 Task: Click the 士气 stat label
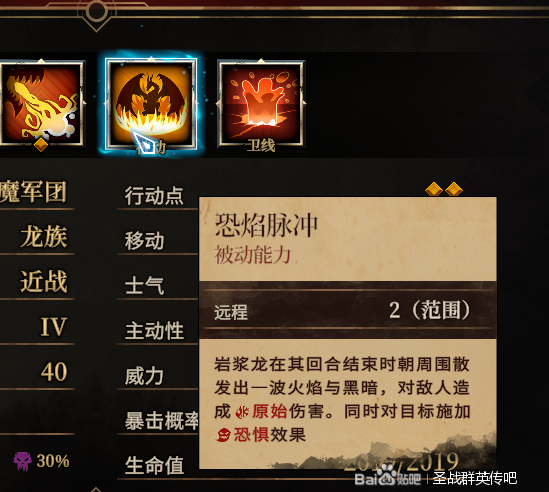(144, 285)
